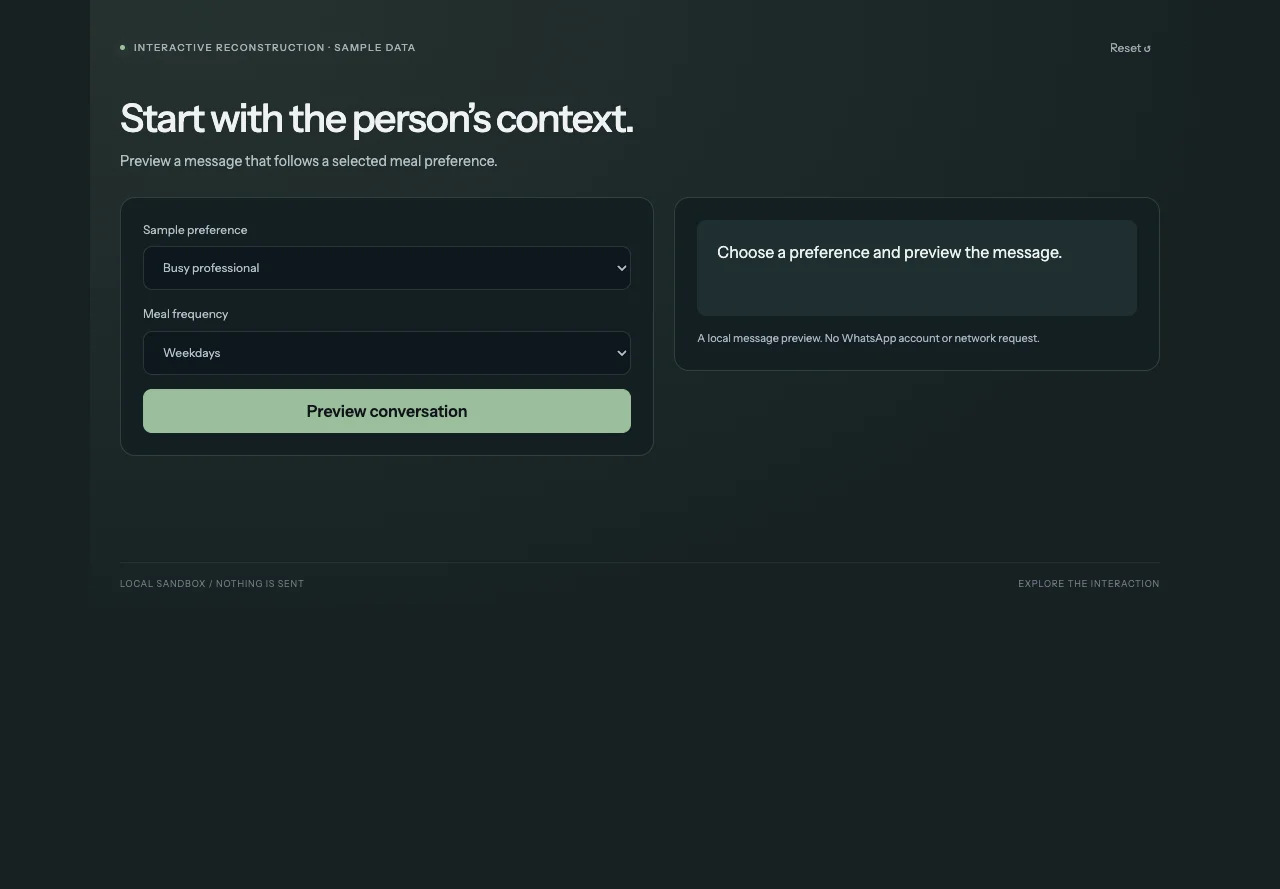Click the Preview conversation button
The height and width of the screenshot is (889, 1280).
(387, 411)
